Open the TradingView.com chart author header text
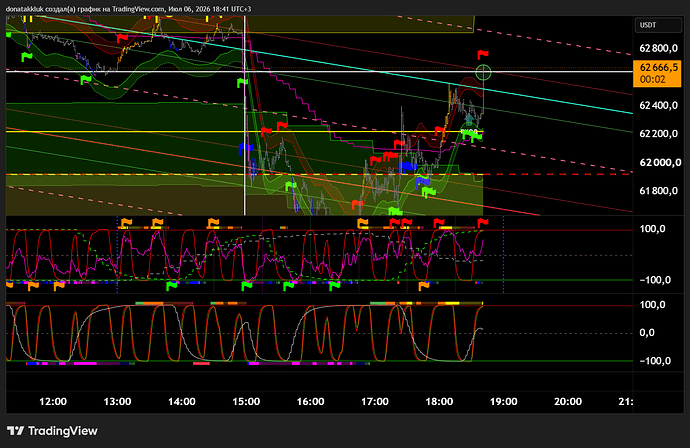The image size is (690, 448). [x=128, y=9]
